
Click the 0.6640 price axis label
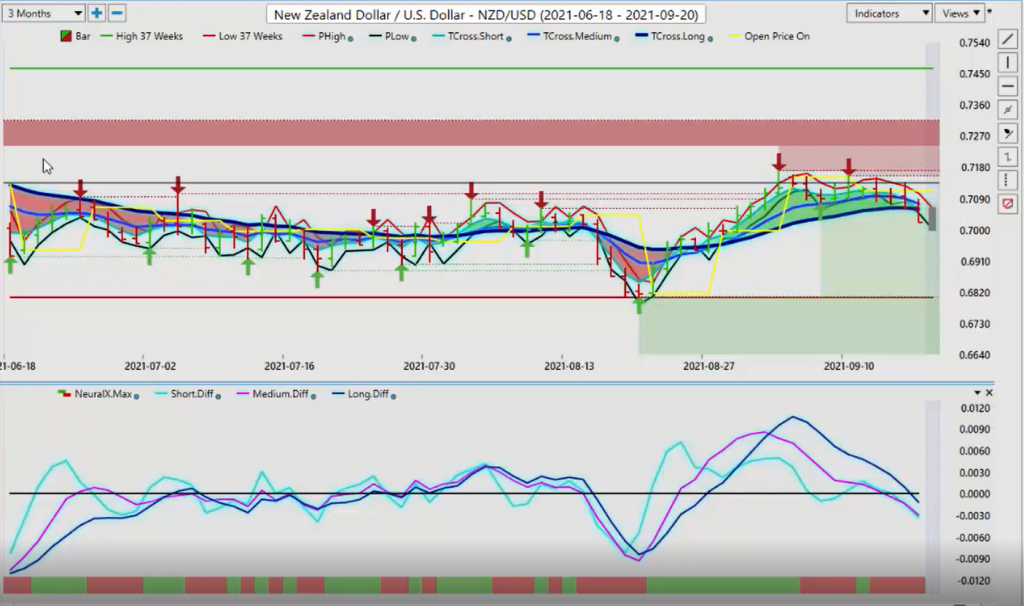(x=974, y=355)
